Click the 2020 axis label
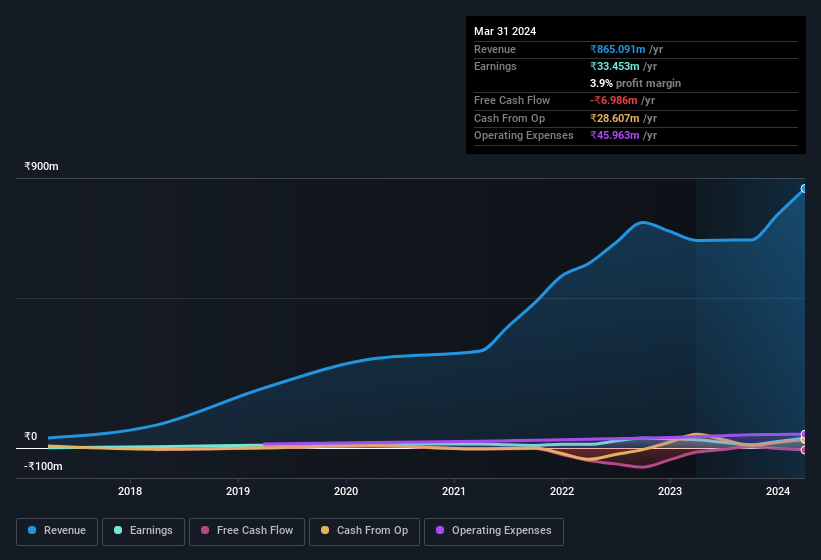 [346, 491]
